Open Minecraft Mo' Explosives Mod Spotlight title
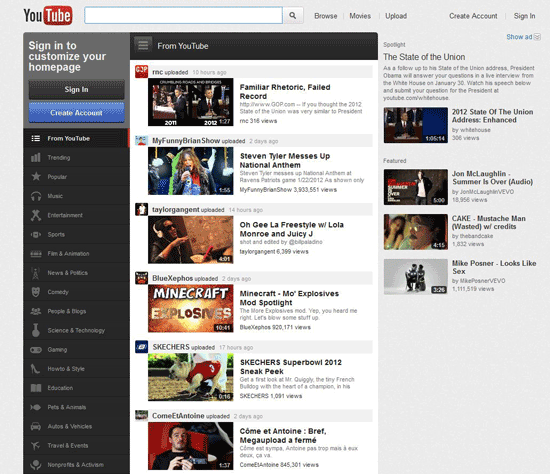The height and width of the screenshot is (474, 550). (x=289, y=298)
